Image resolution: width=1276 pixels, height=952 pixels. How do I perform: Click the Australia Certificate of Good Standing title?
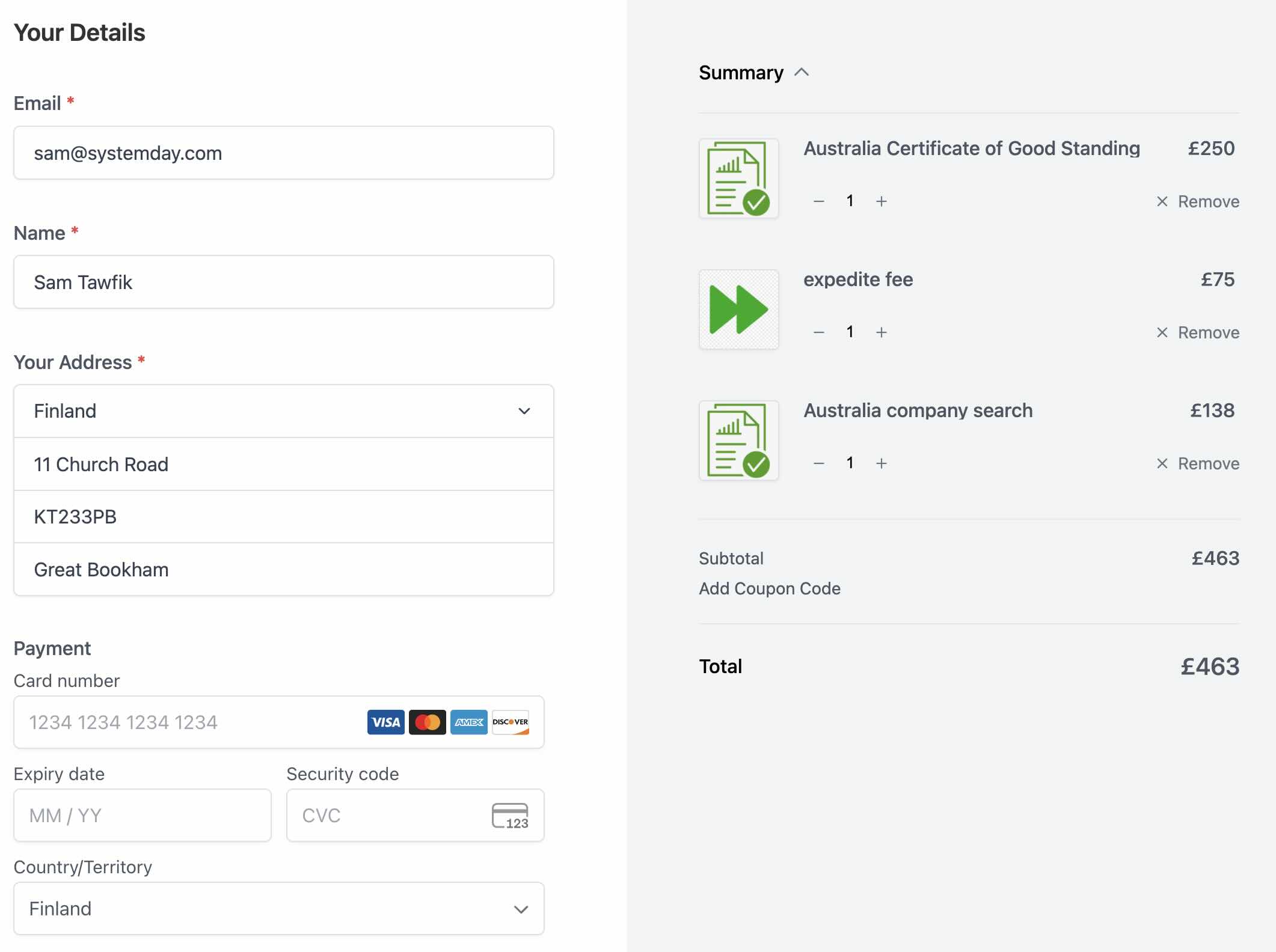coord(972,148)
